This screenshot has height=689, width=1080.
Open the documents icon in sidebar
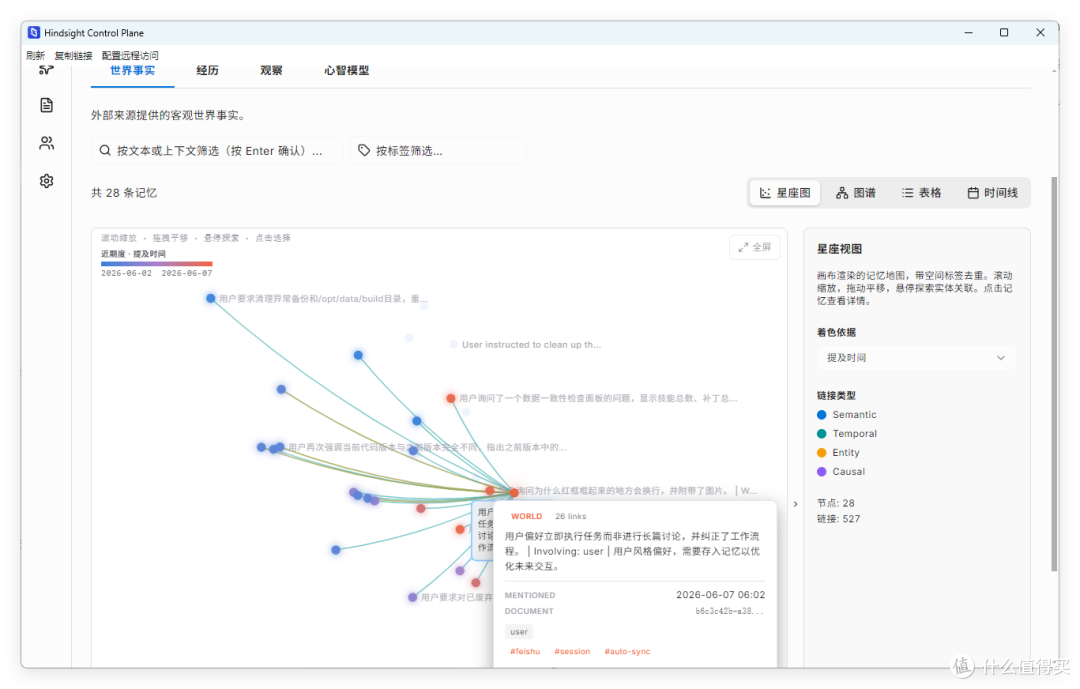pyautogui.click(x=46, y=105)
